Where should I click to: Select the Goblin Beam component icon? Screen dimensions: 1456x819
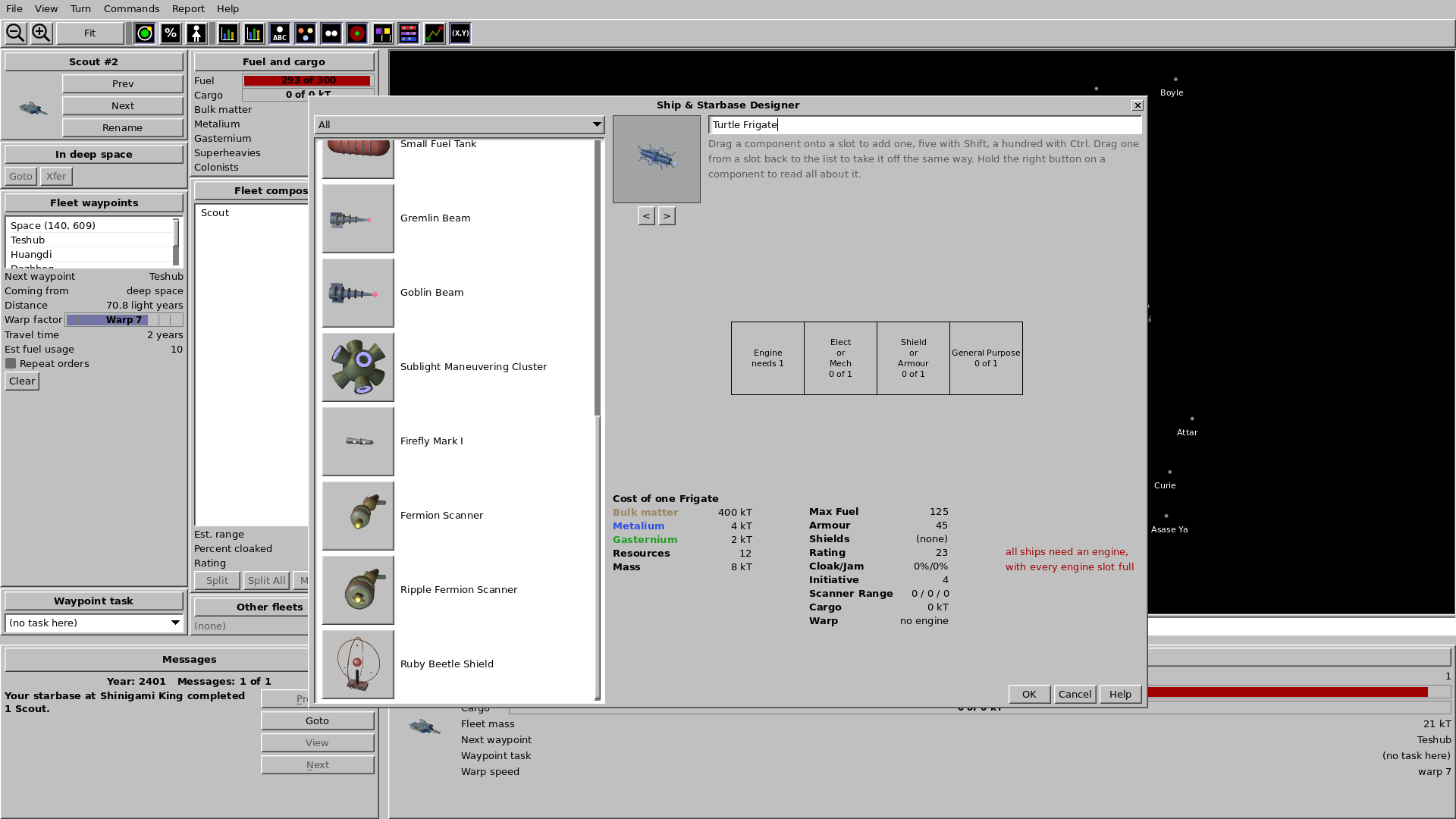click(358, 293)
